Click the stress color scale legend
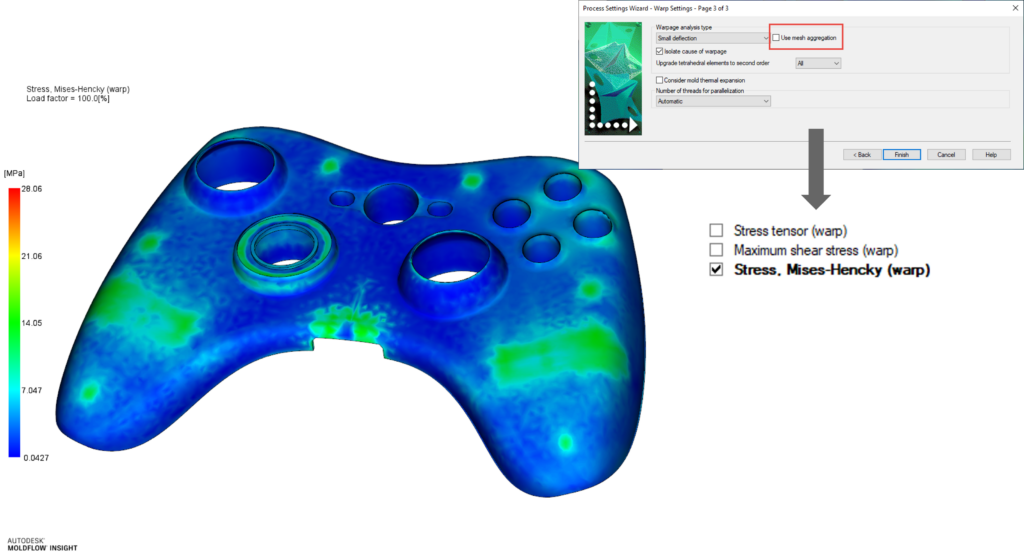 (14, 322)
